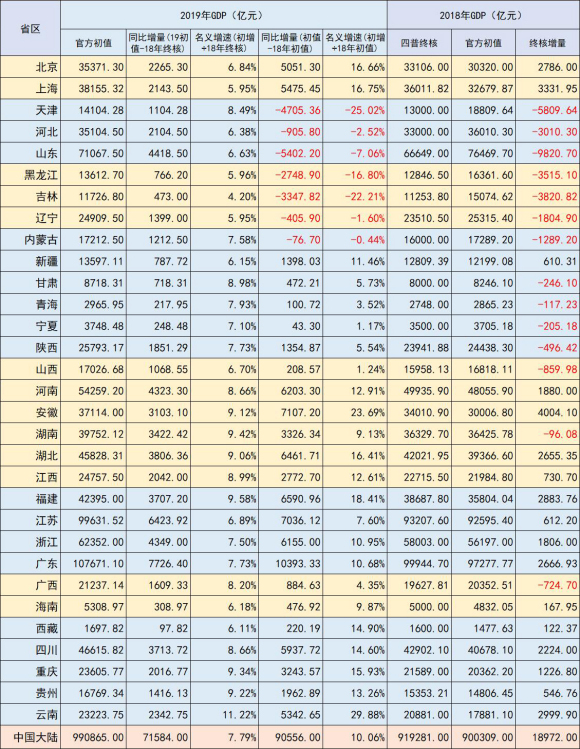Select the 2019年GDP（亿元）merged header

(x=224, y=15)
